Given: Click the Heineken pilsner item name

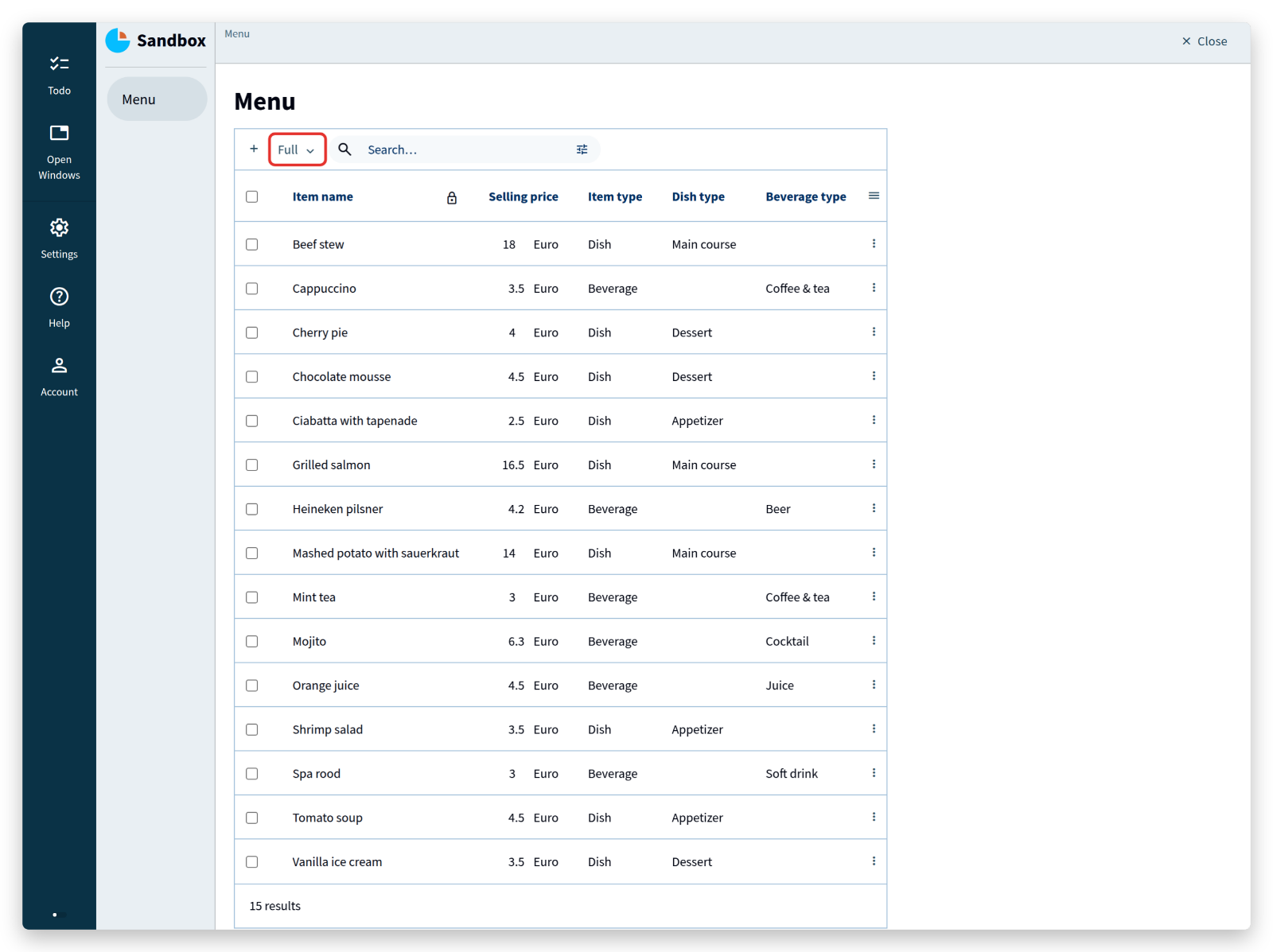Looking at the screenshot, I should [x=337, y=509].
